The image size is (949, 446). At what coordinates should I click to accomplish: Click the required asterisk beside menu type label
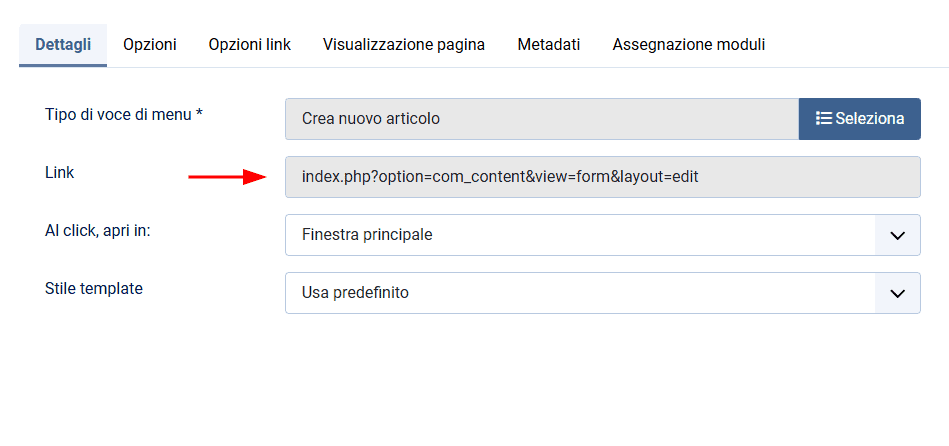point(199,114)
